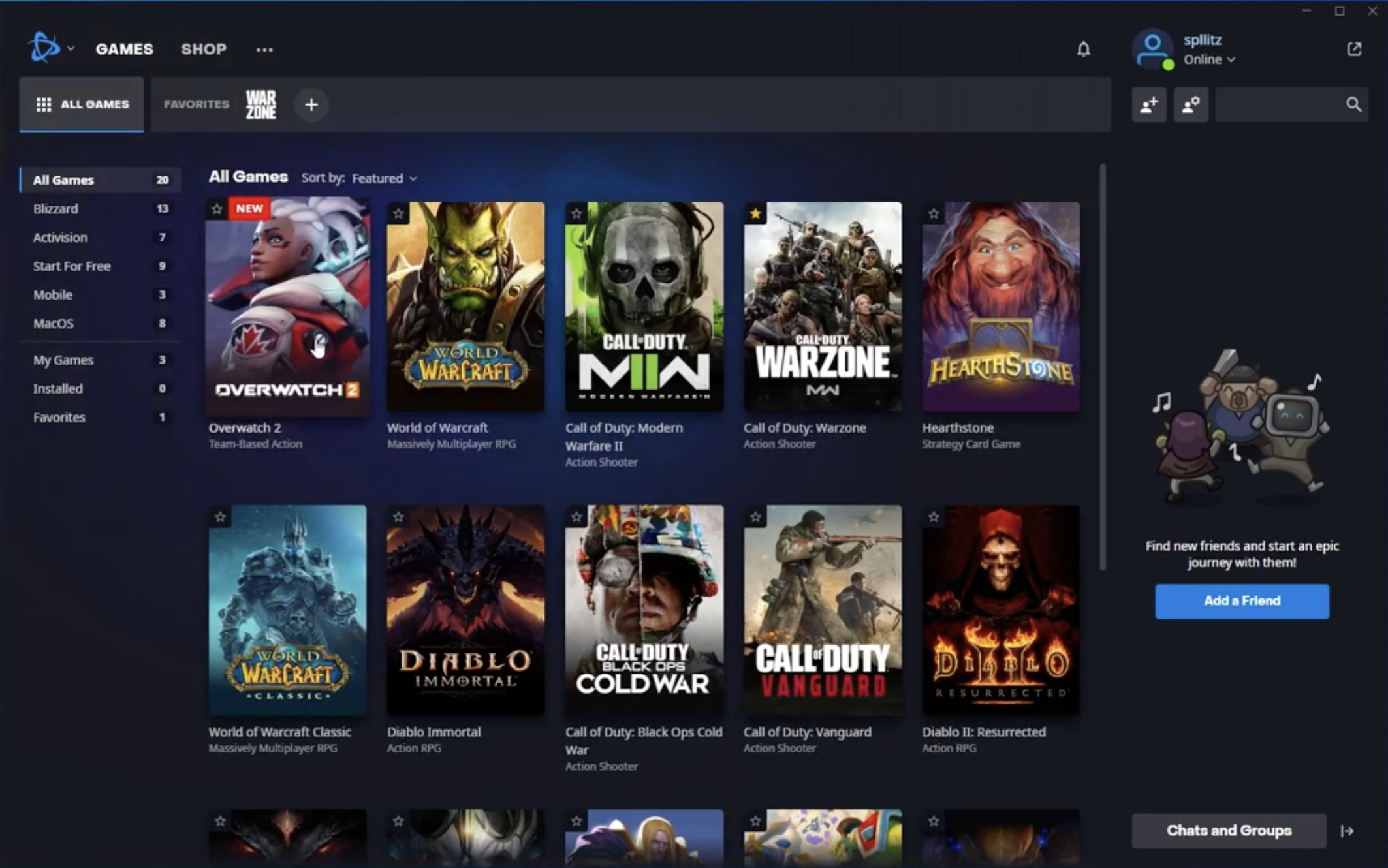Click the games list vertical scrollbar
Viewport: 1388px width, 868px height.
pos(1103,365)
